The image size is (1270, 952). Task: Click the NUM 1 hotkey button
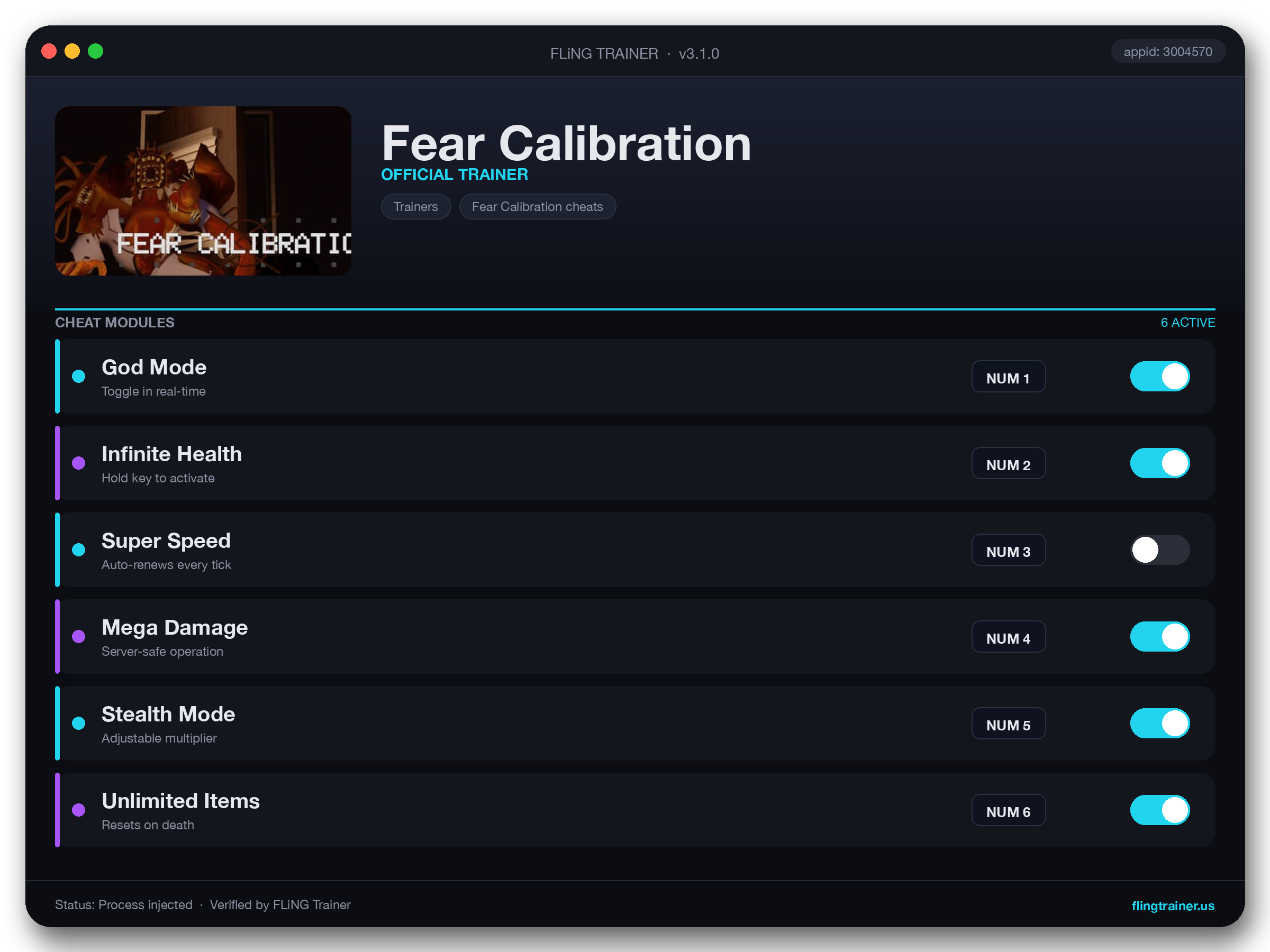pos(1008,377)
